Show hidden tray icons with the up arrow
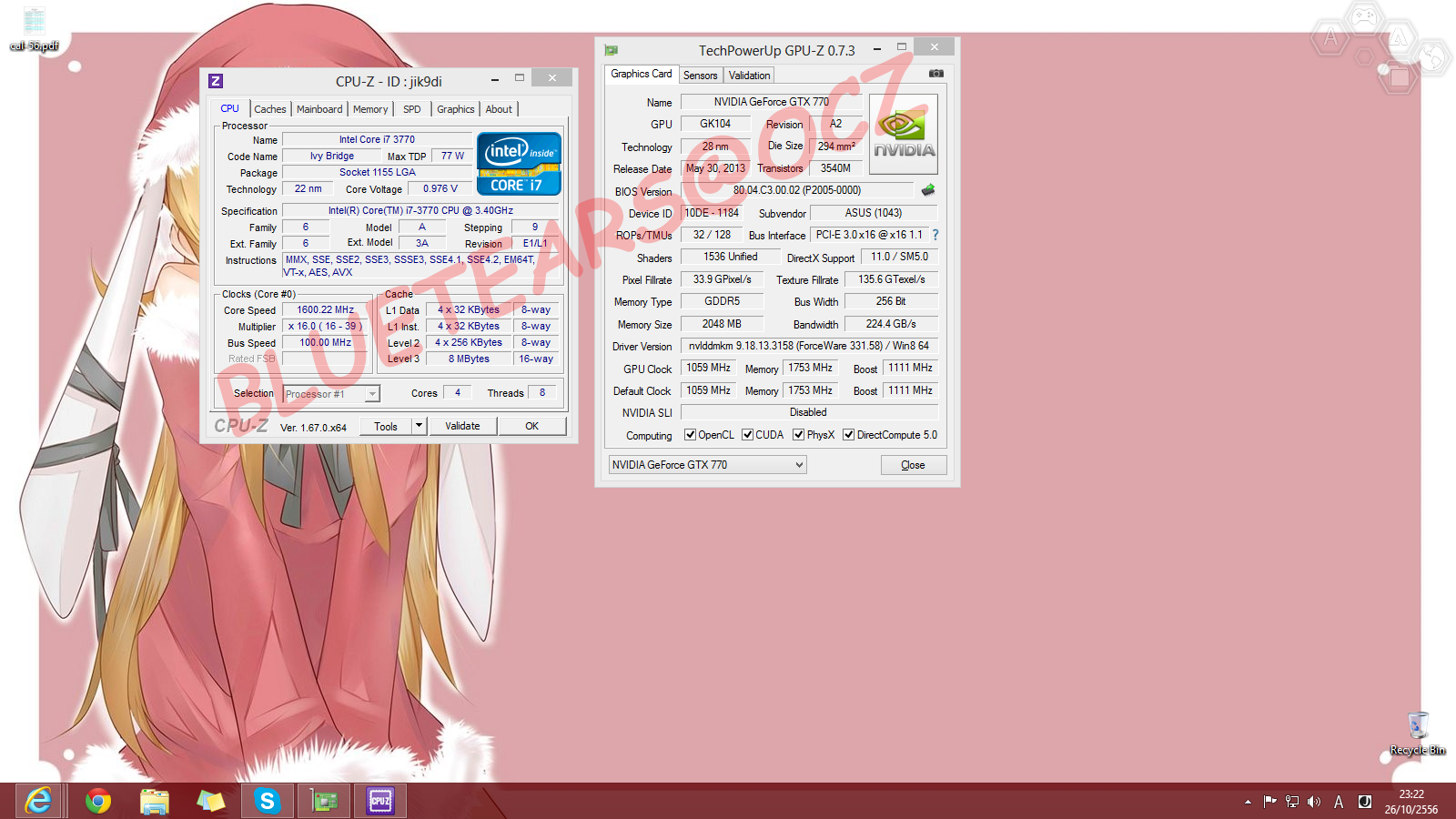 tap(1248, 802)
